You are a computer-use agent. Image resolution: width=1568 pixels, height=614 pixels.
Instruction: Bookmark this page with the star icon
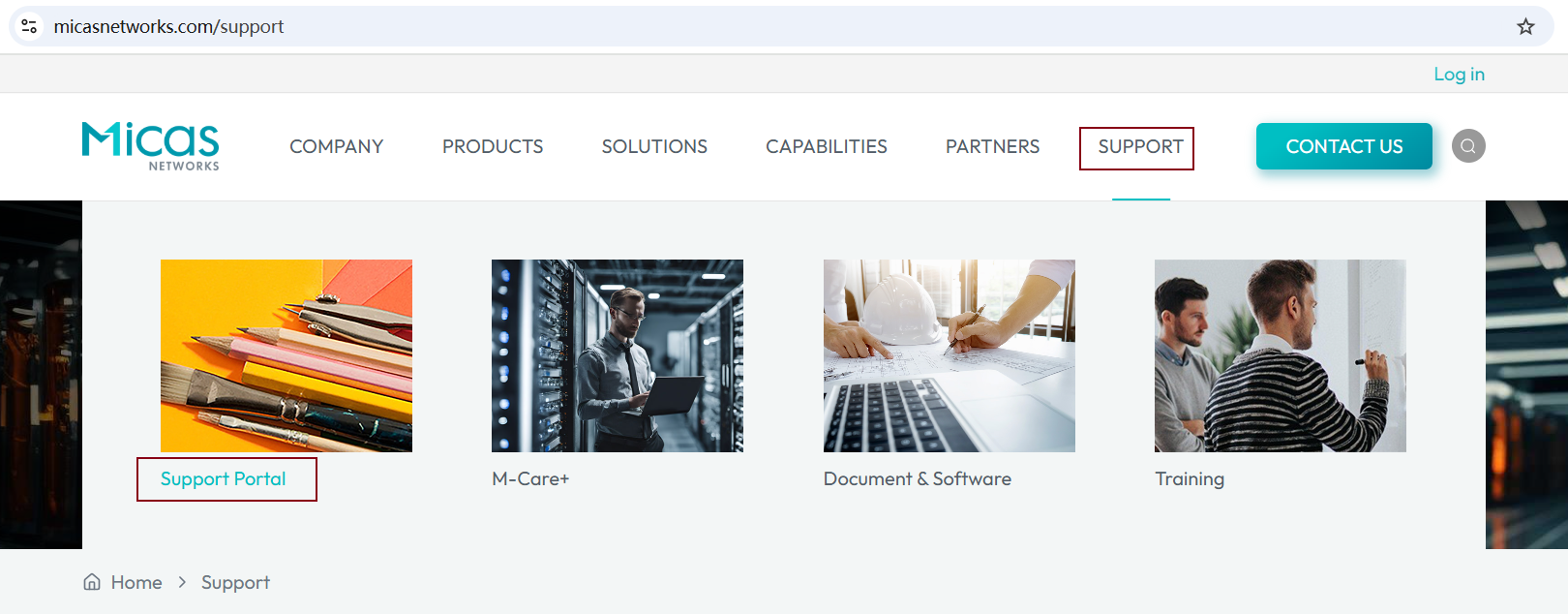point(1525,26)
